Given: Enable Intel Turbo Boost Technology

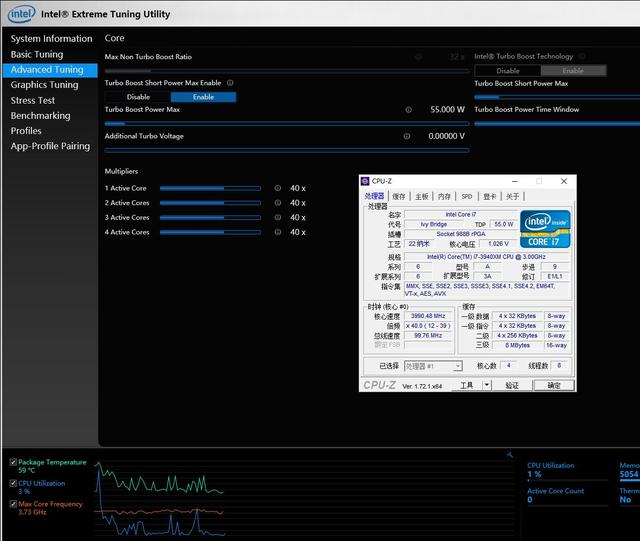Looking at the screenshot, I should (x=573, y=71).
